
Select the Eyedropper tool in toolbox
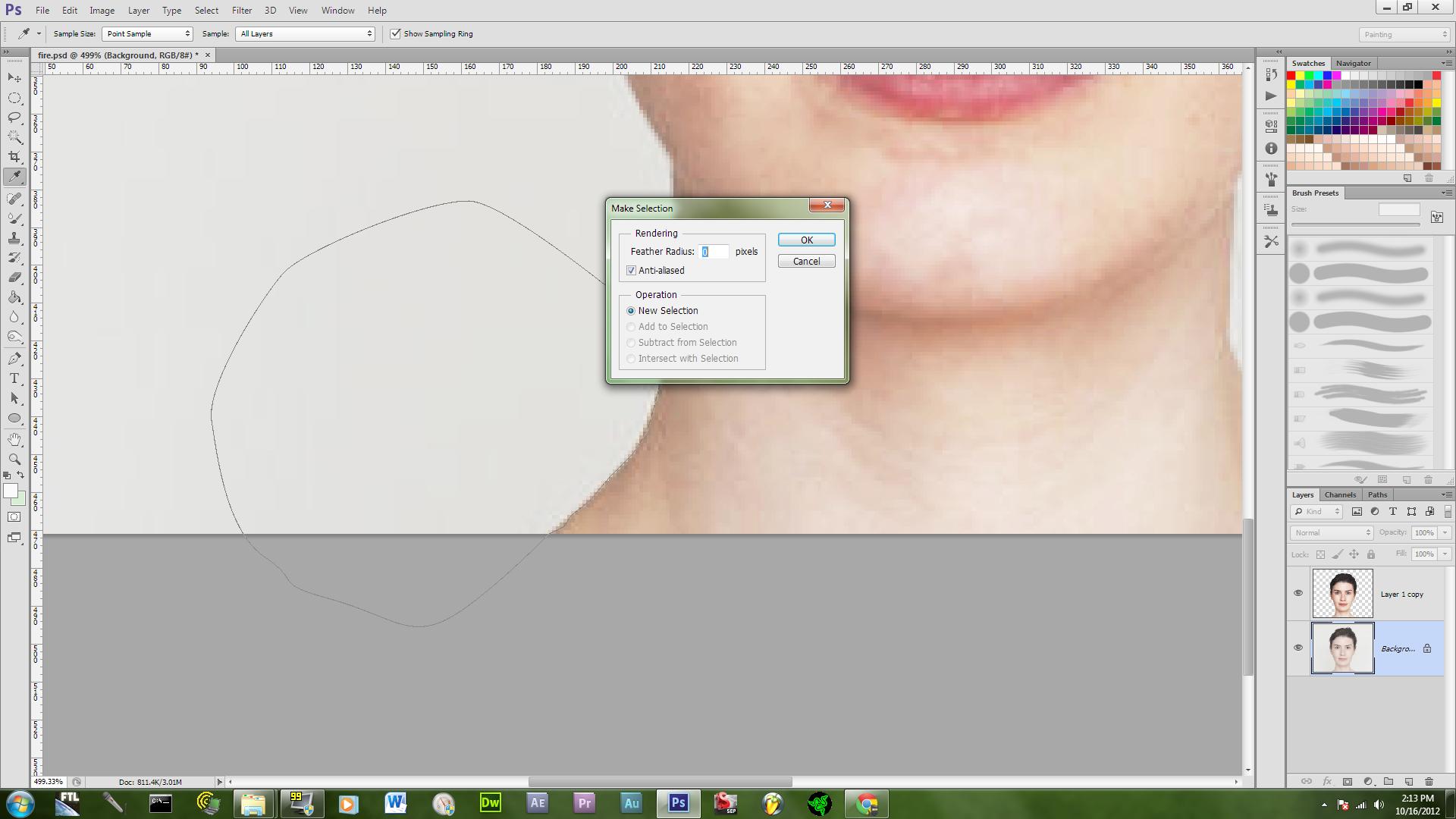pyautogui.click(x=14, y=177)
